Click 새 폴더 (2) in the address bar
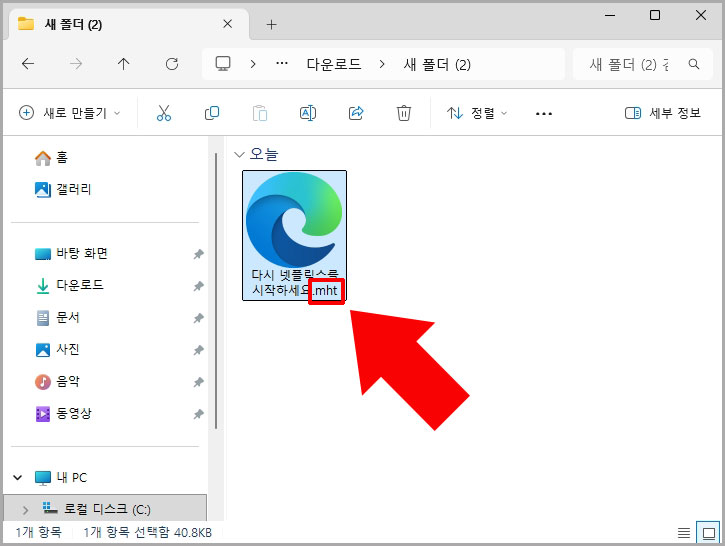Viewport: 725px width, 546px height. [x=437, y=64]
